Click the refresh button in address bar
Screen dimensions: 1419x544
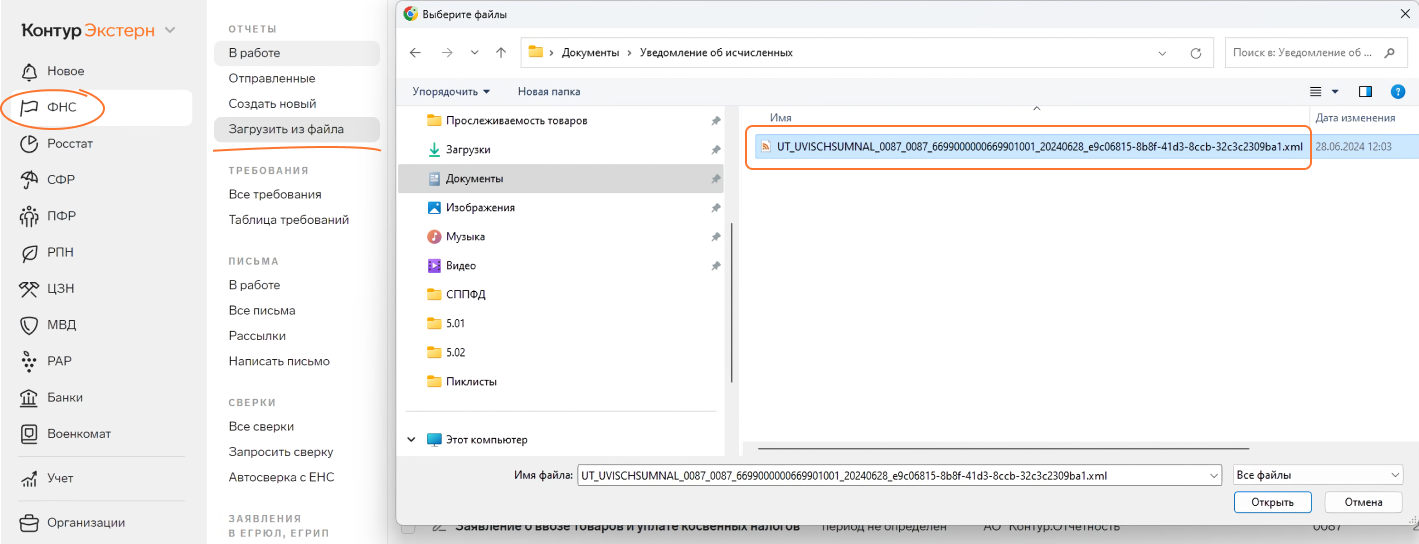[1195, 53]
